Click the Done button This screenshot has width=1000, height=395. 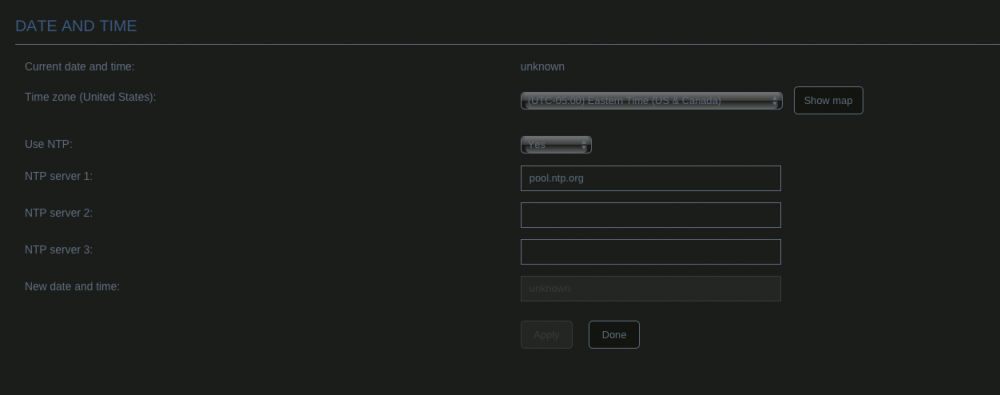tap(614, 334)
